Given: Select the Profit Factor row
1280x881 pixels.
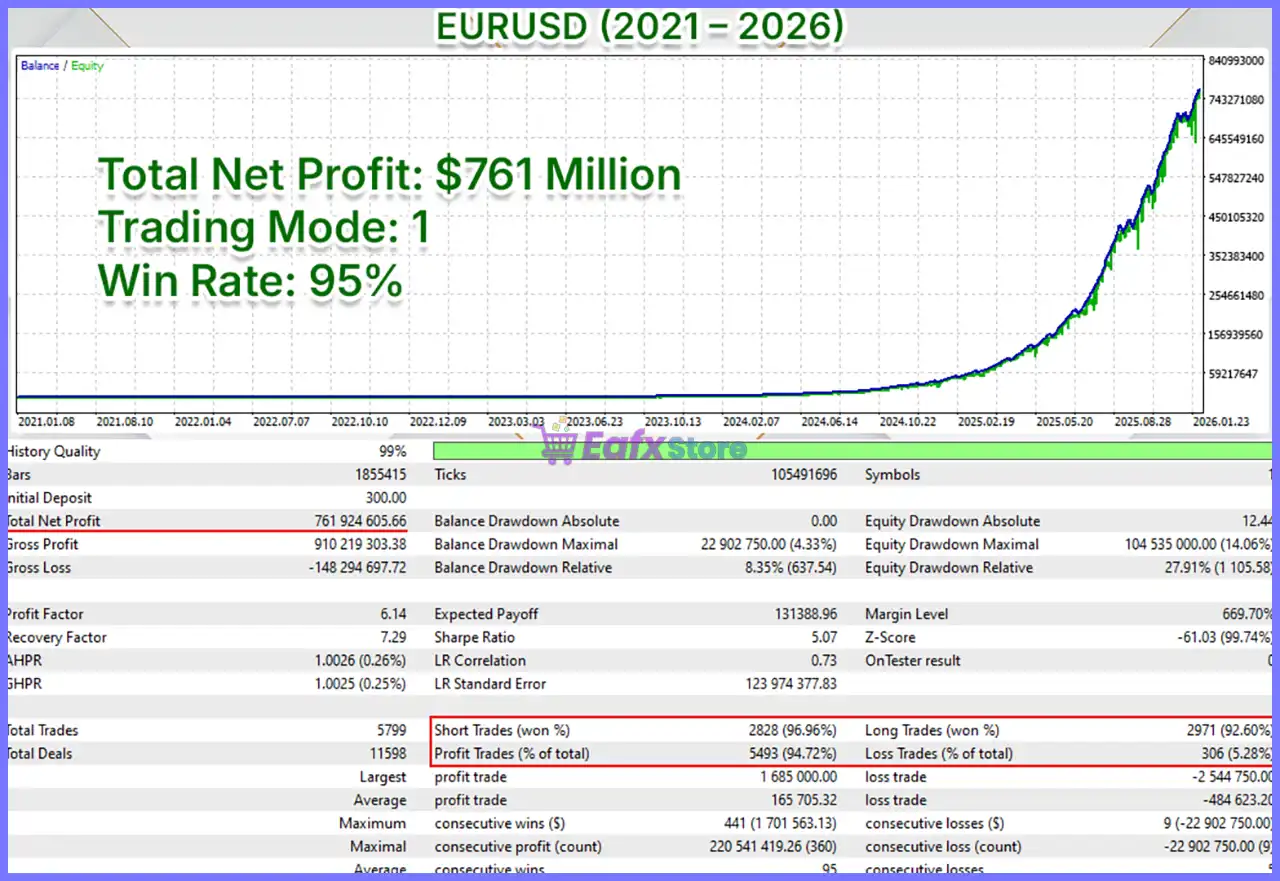Looking at the screenshot, I should click(x=207, y=614).
